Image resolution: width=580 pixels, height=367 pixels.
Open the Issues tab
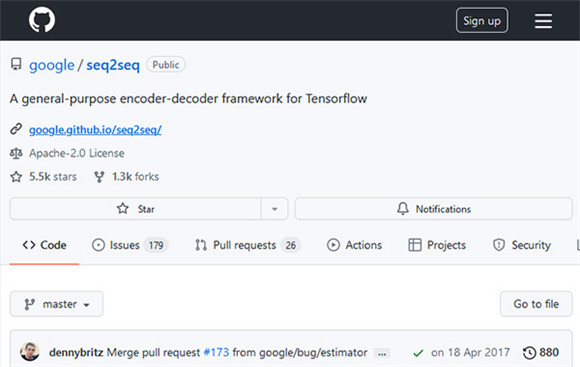click(x=130, y=245)
